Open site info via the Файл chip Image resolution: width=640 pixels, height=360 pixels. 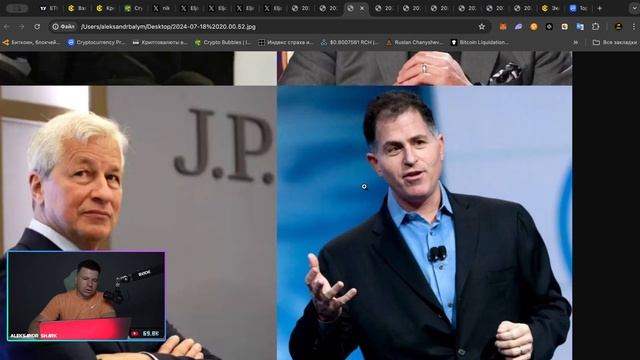coord(63,27)
